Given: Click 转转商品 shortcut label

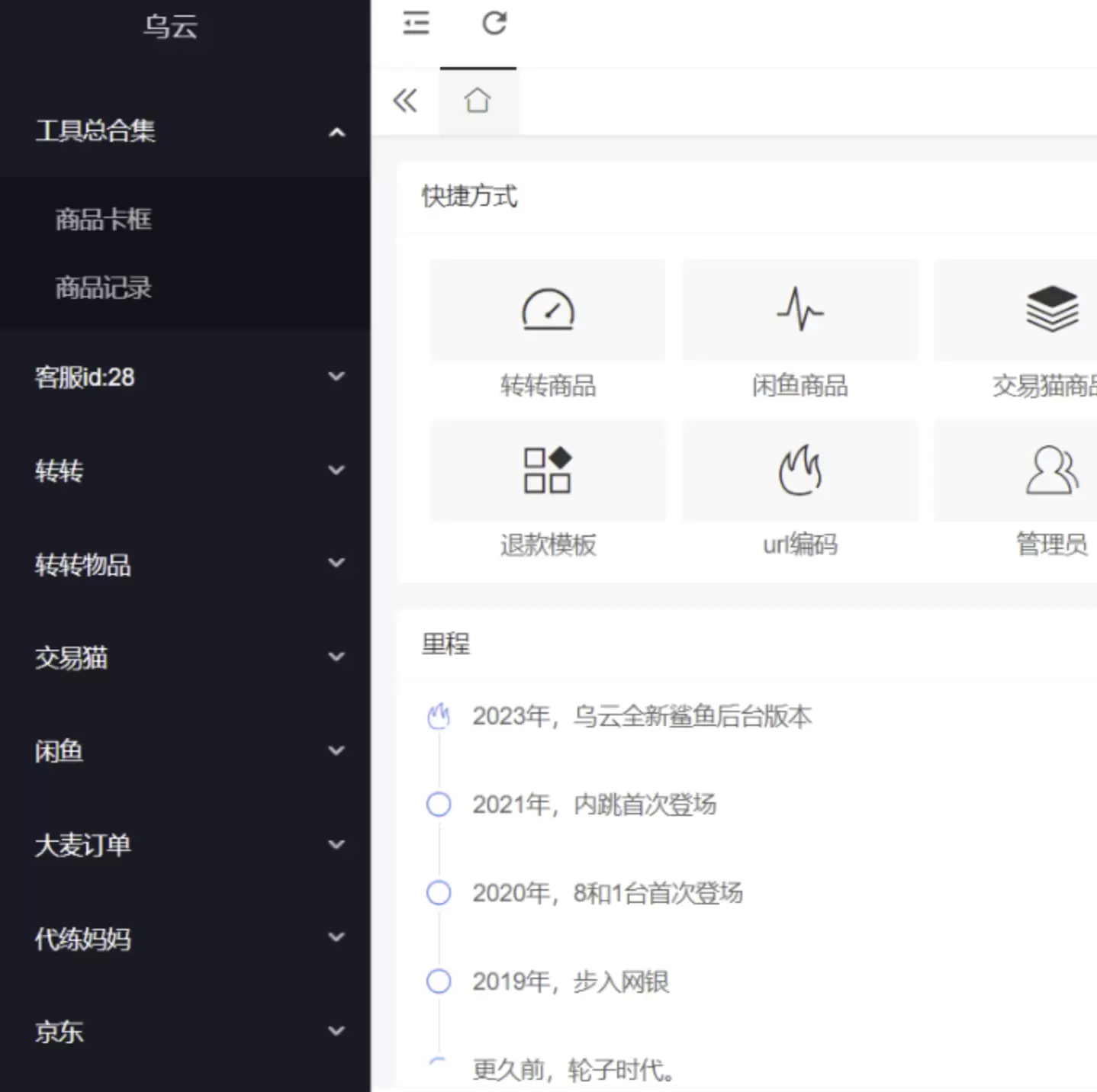Looking at the screenshot, I should point(548,385).
